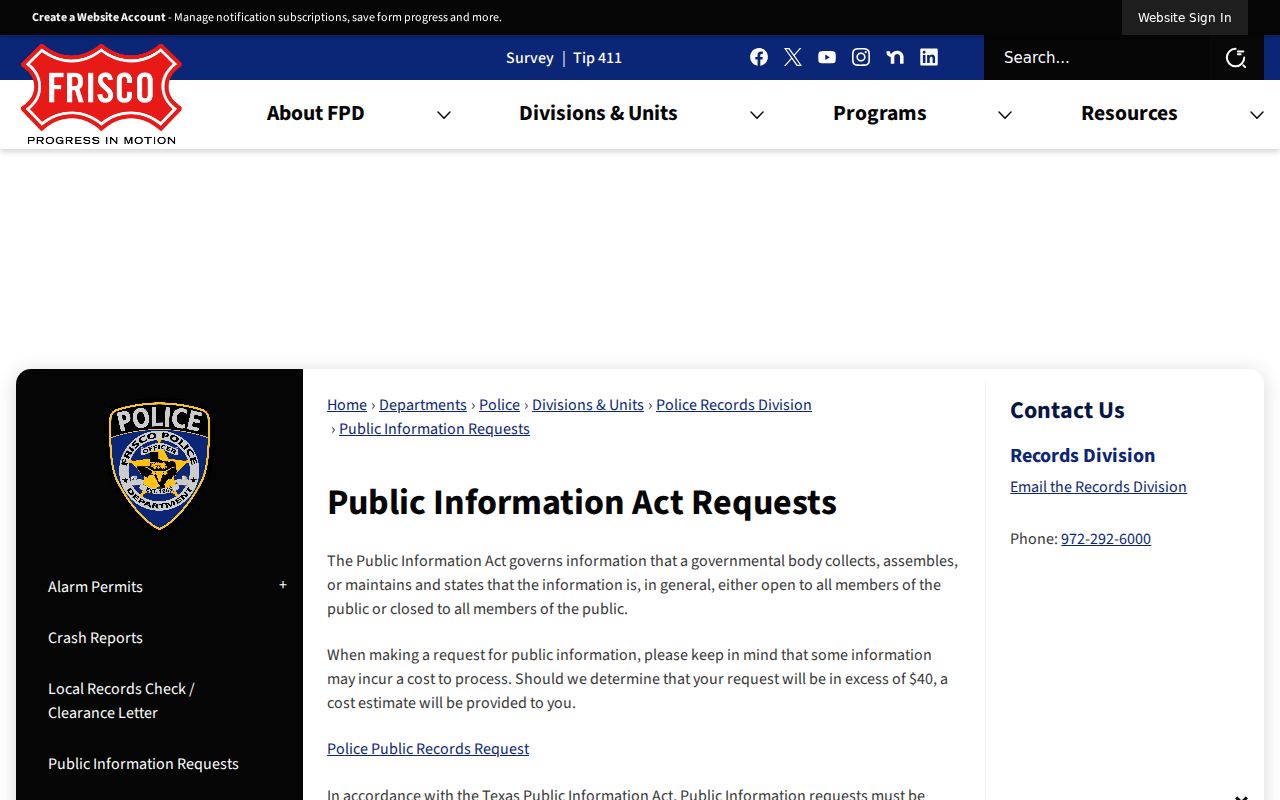Open the Frisco Police Facebook page
1280x800 pixels.
[759, 57]
